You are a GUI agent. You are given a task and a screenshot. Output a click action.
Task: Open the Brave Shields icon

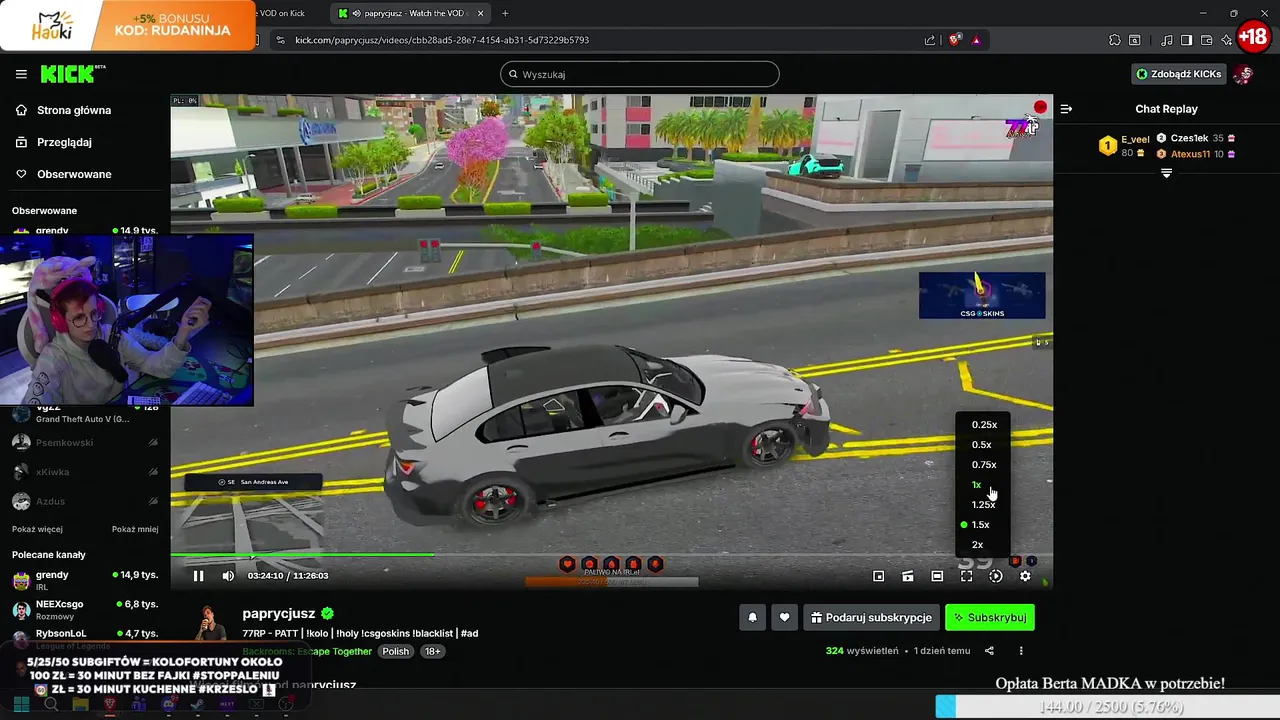tap(955, 40)
